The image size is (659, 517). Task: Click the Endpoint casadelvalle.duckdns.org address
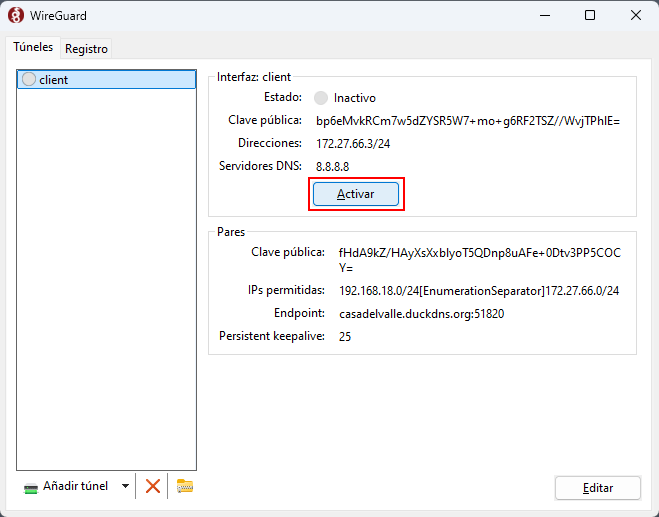421,314
